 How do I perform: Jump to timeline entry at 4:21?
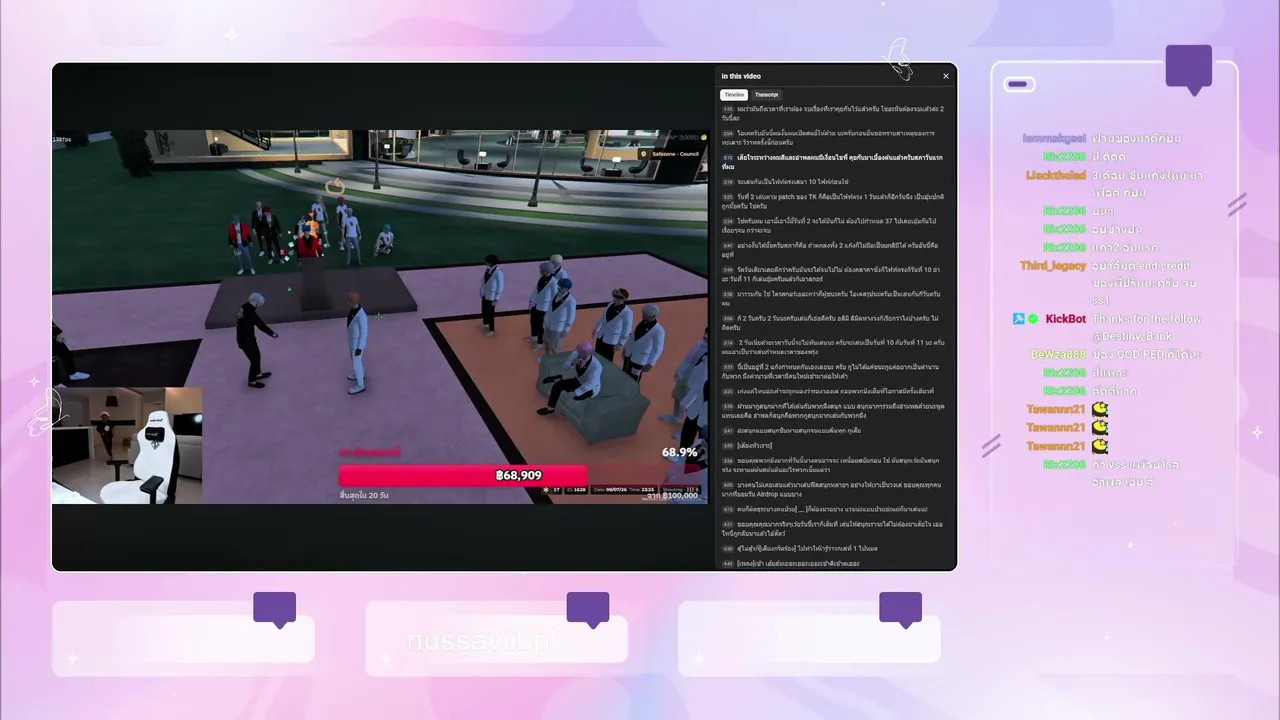[833, 528]
